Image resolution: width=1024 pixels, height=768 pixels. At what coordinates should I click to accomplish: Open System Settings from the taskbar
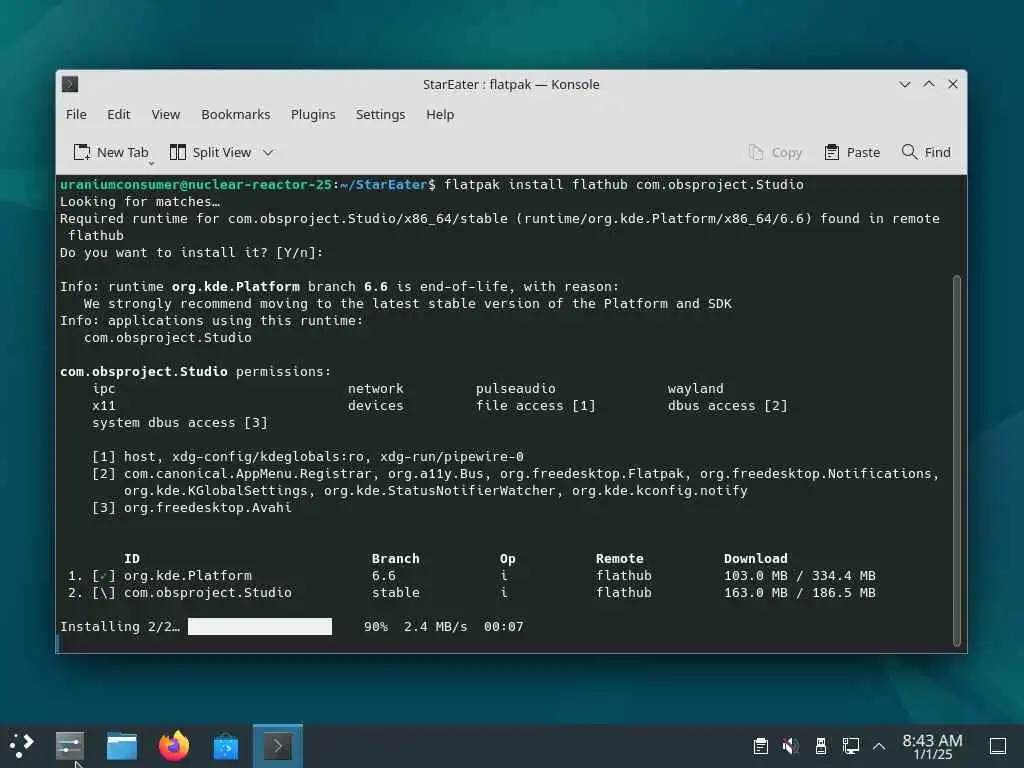click(70, 746)
